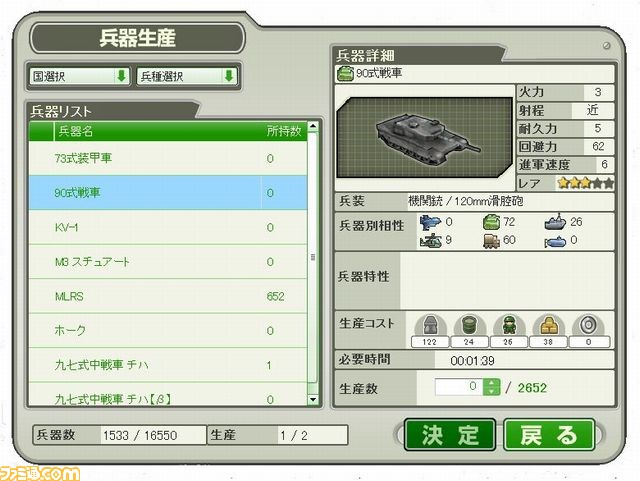Click the submarine affinity icon
Screen dimensions: 640x481
click(x=555, y=242)
